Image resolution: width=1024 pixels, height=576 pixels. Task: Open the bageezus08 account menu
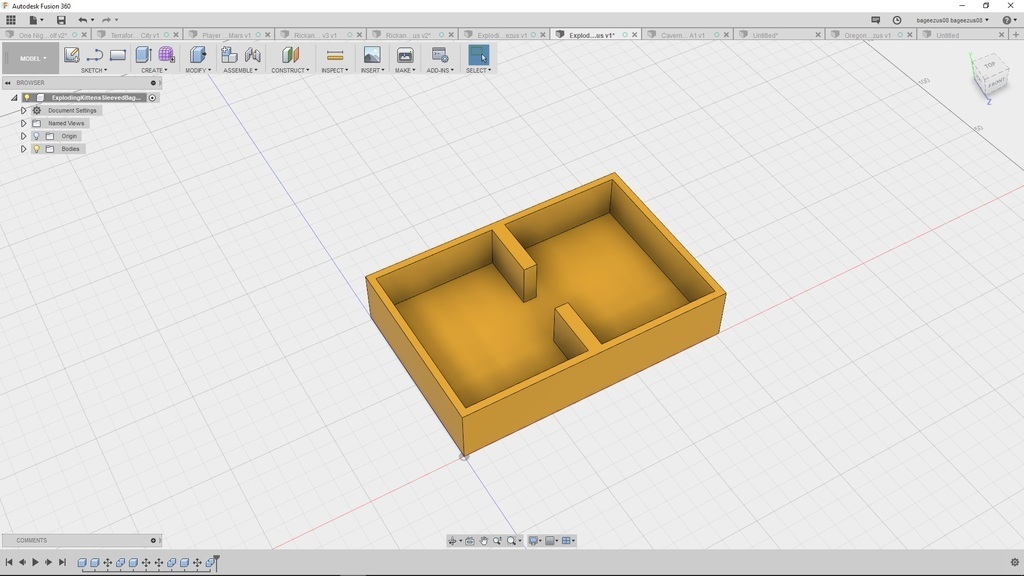(x=952, y=20)
